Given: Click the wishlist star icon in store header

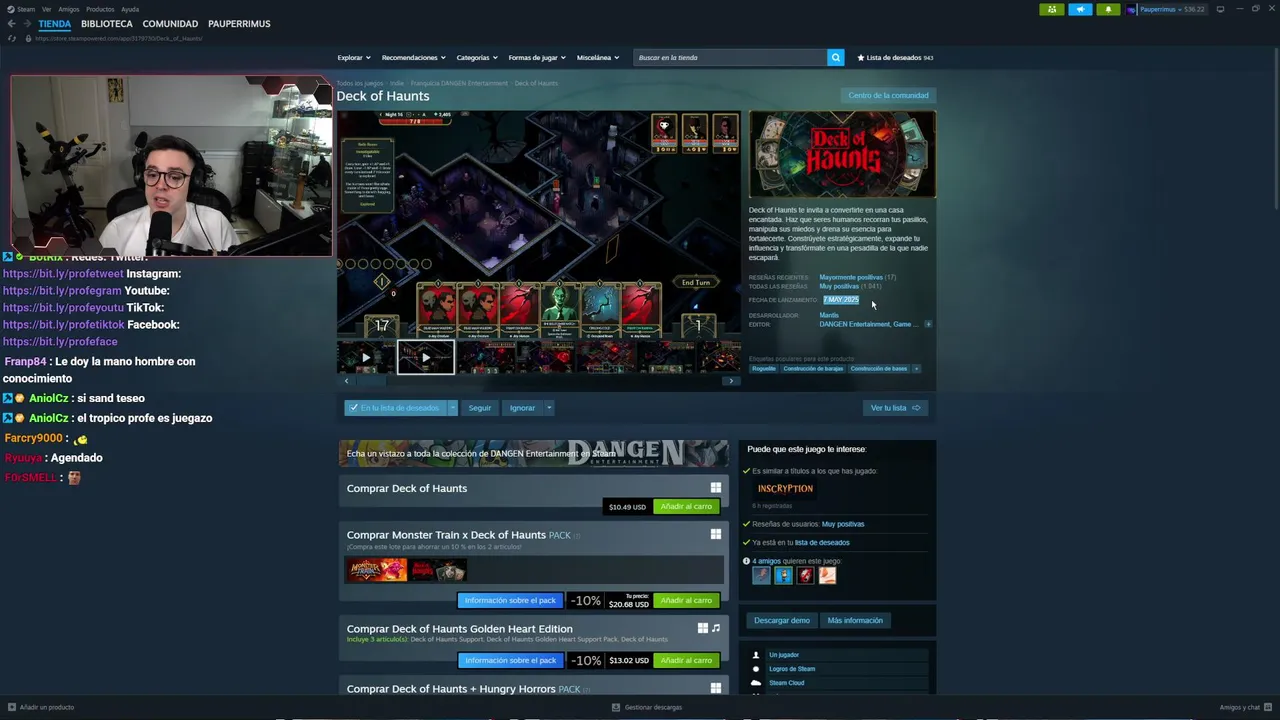Looking at the screenshot, I should (x=861, y=57).
